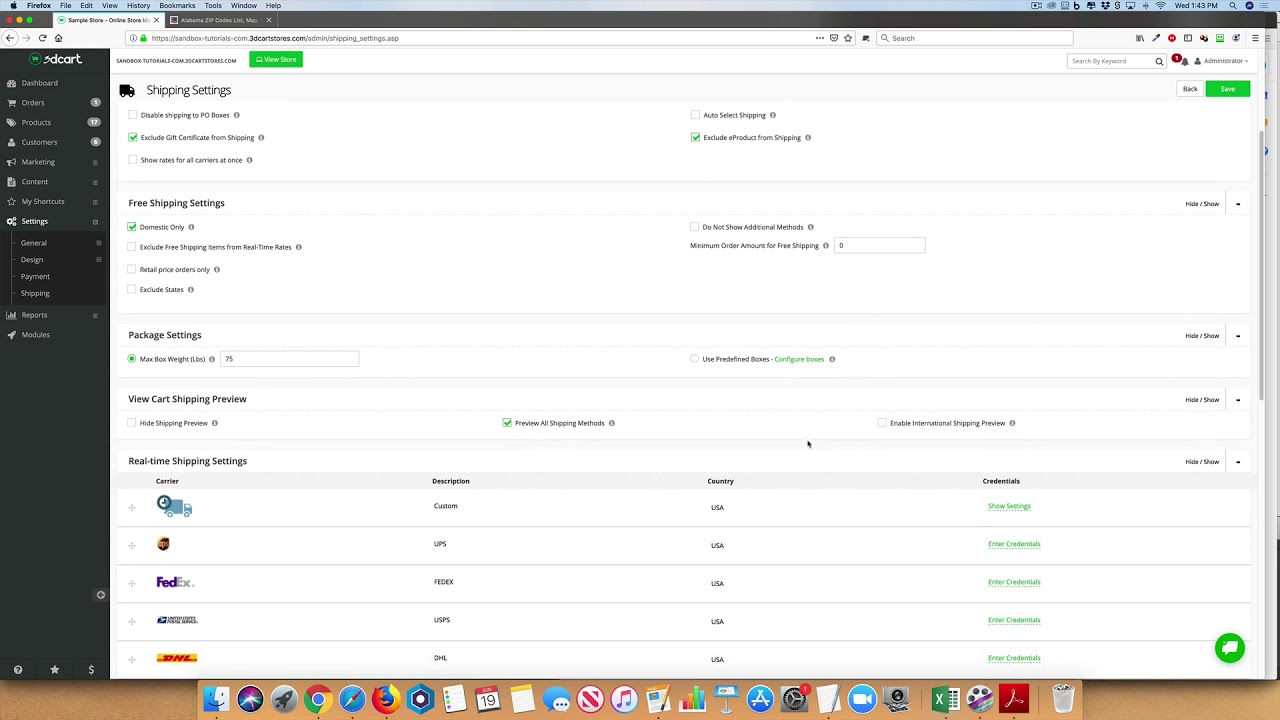Open My Shortcuts star item
The height and width of the screenshot is (720, 1280).
pos(43,201)
